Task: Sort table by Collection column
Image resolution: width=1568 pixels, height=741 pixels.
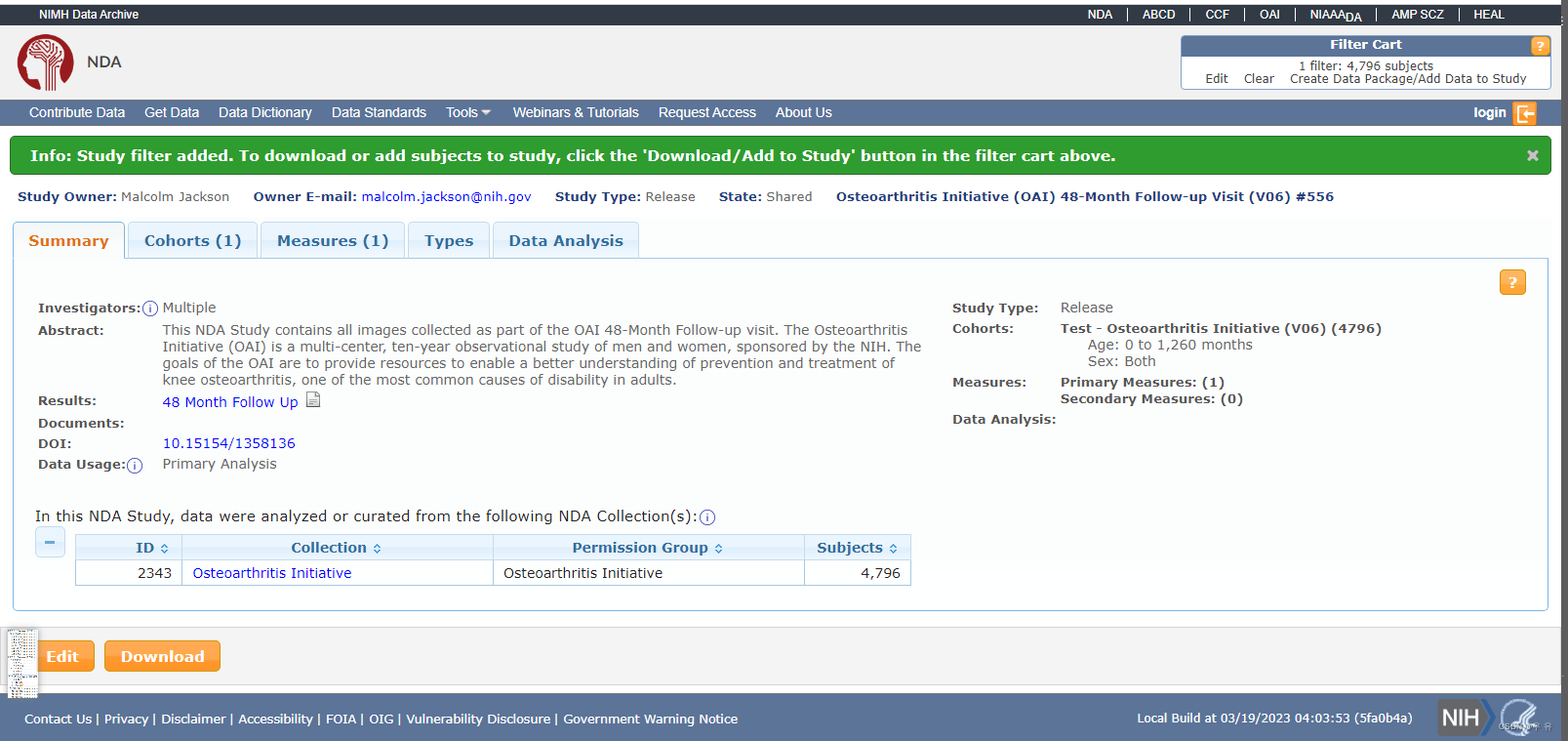Action: pyautogui.click(x=338, y=548)
